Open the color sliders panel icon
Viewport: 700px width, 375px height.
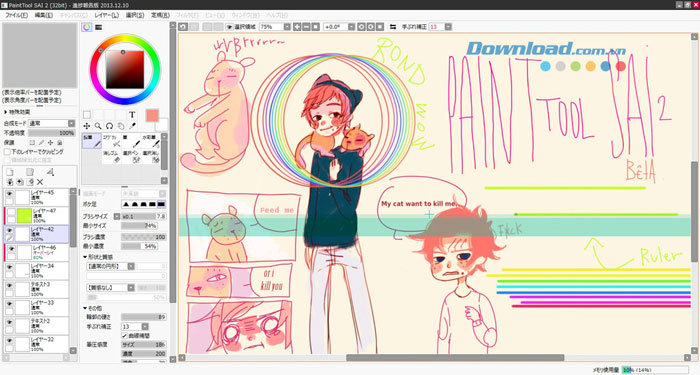(x=99, y=27)
